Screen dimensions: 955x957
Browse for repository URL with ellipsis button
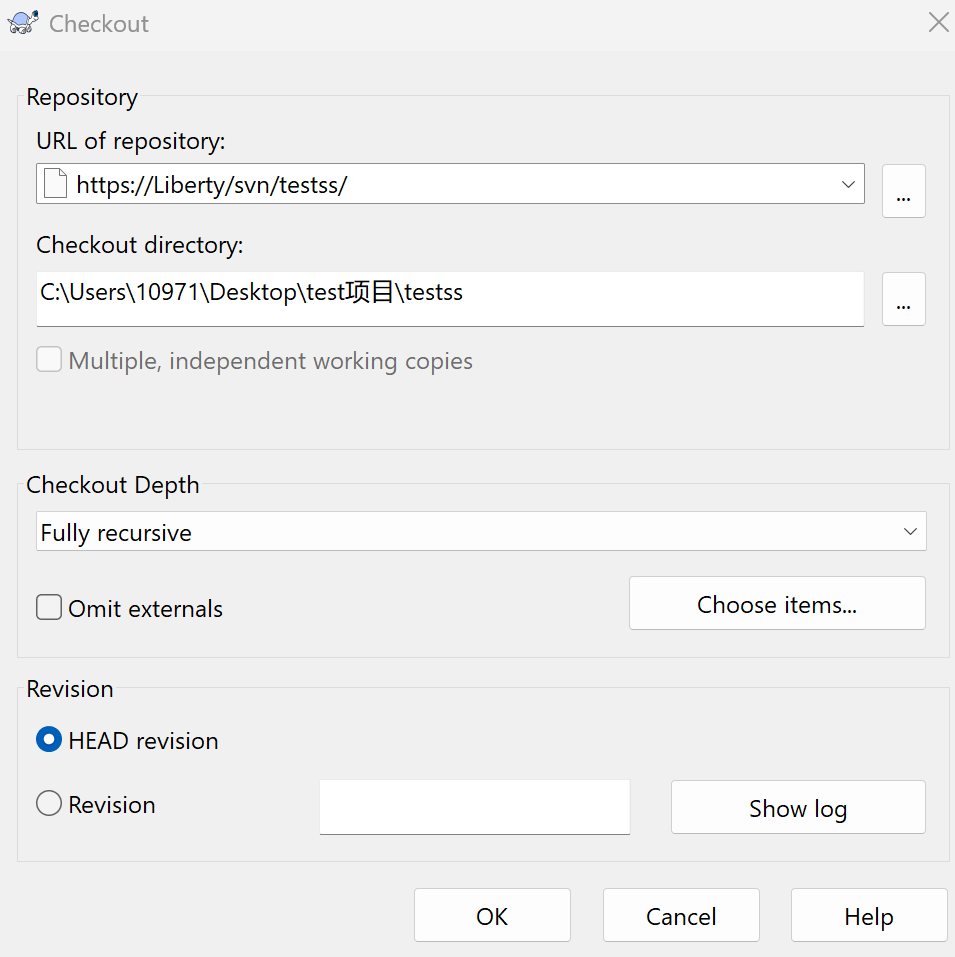point(903,191)
